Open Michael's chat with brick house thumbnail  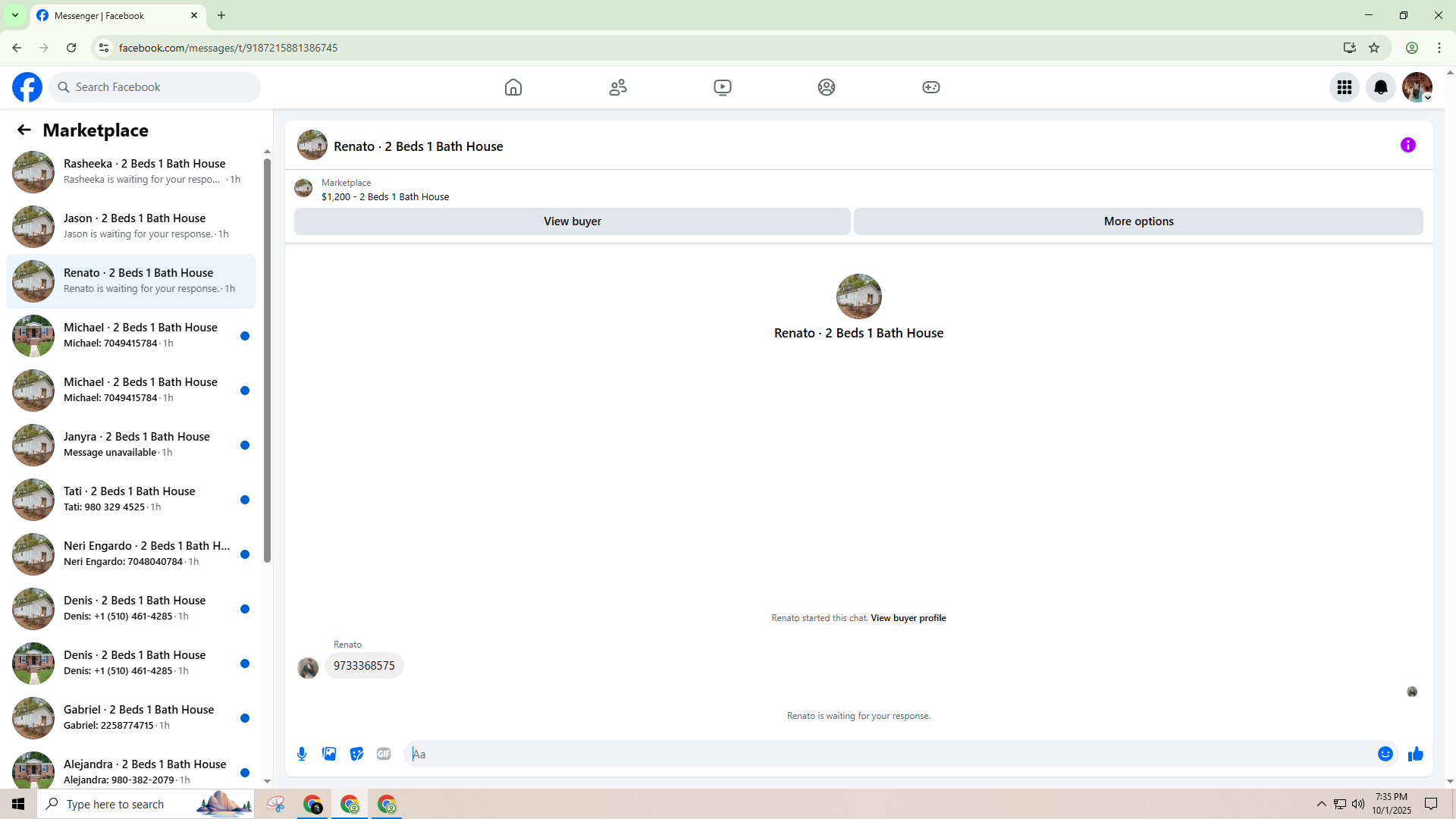tap(130, 336)
